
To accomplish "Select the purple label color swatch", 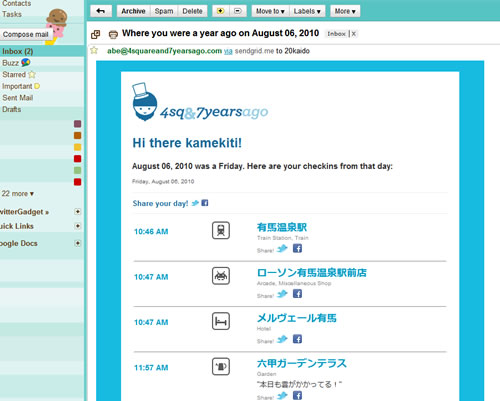I will point(77,124).
